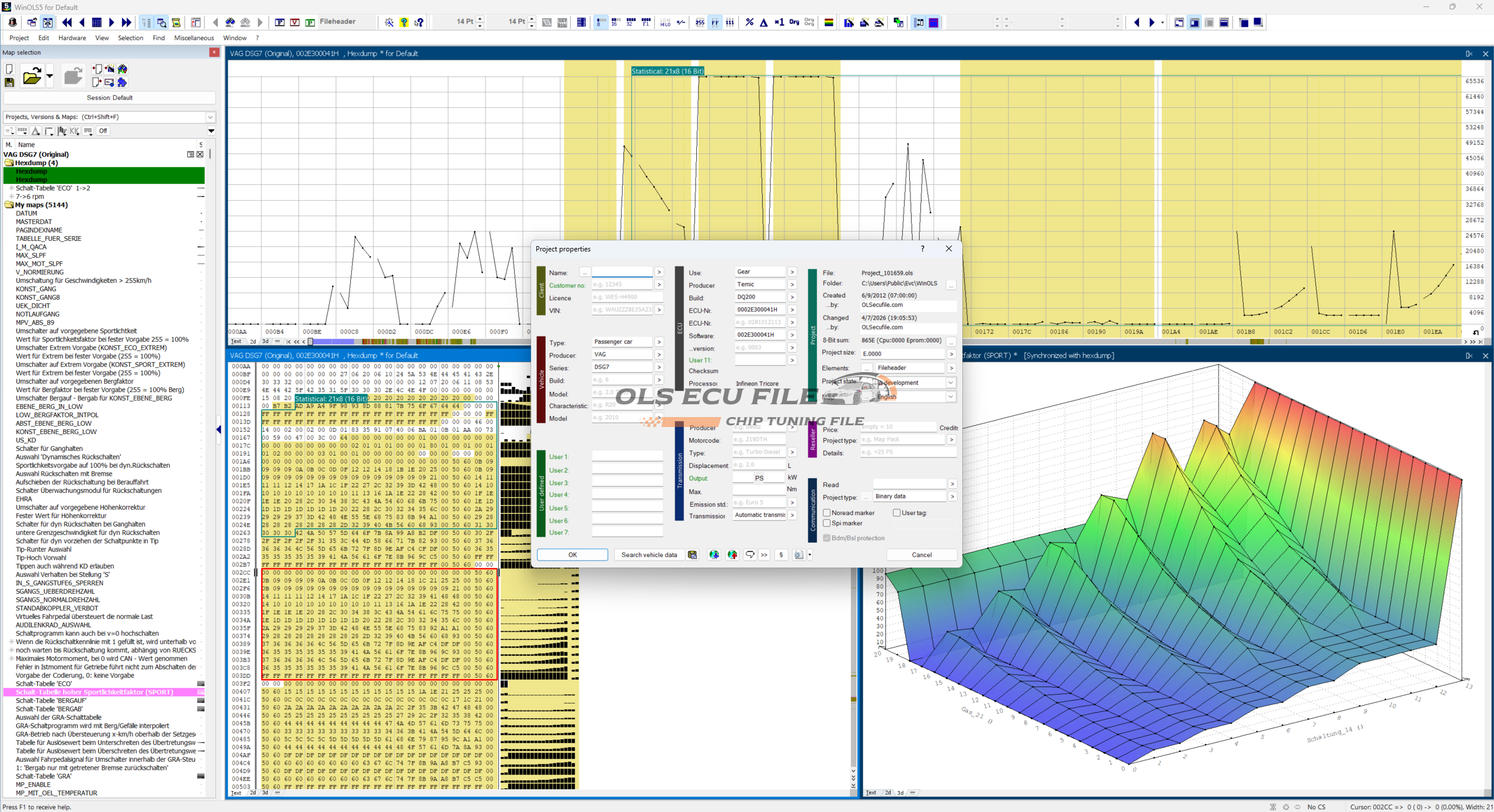
Task: Click the paste clipboard icon beside Search vehicle data
Action: click(x=693, y=555)
